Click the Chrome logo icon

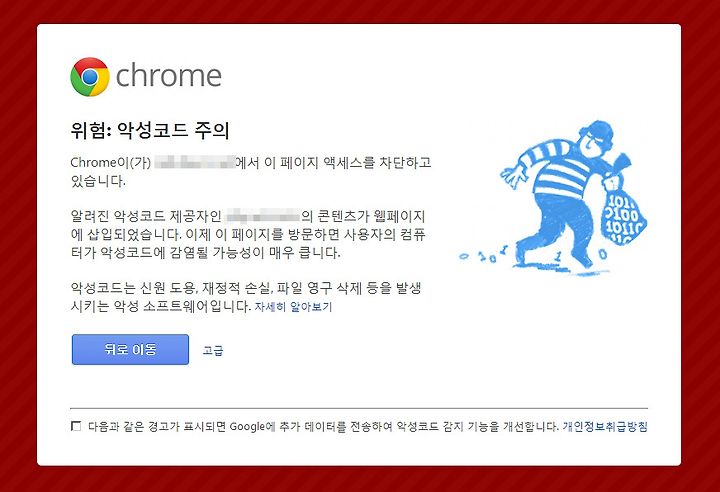(90, 77)
